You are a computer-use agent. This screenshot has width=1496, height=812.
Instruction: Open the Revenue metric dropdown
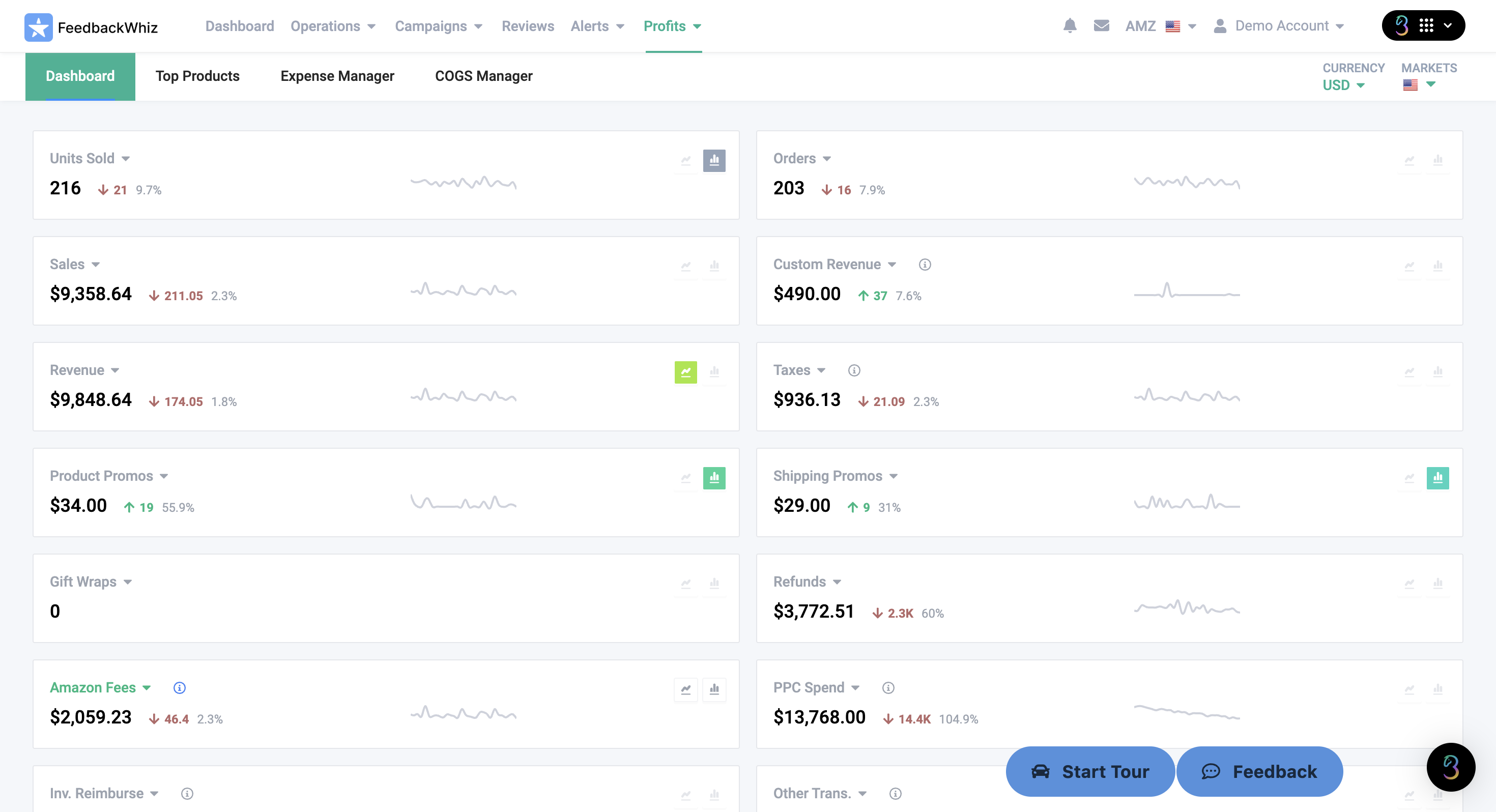tap(85, 370)
